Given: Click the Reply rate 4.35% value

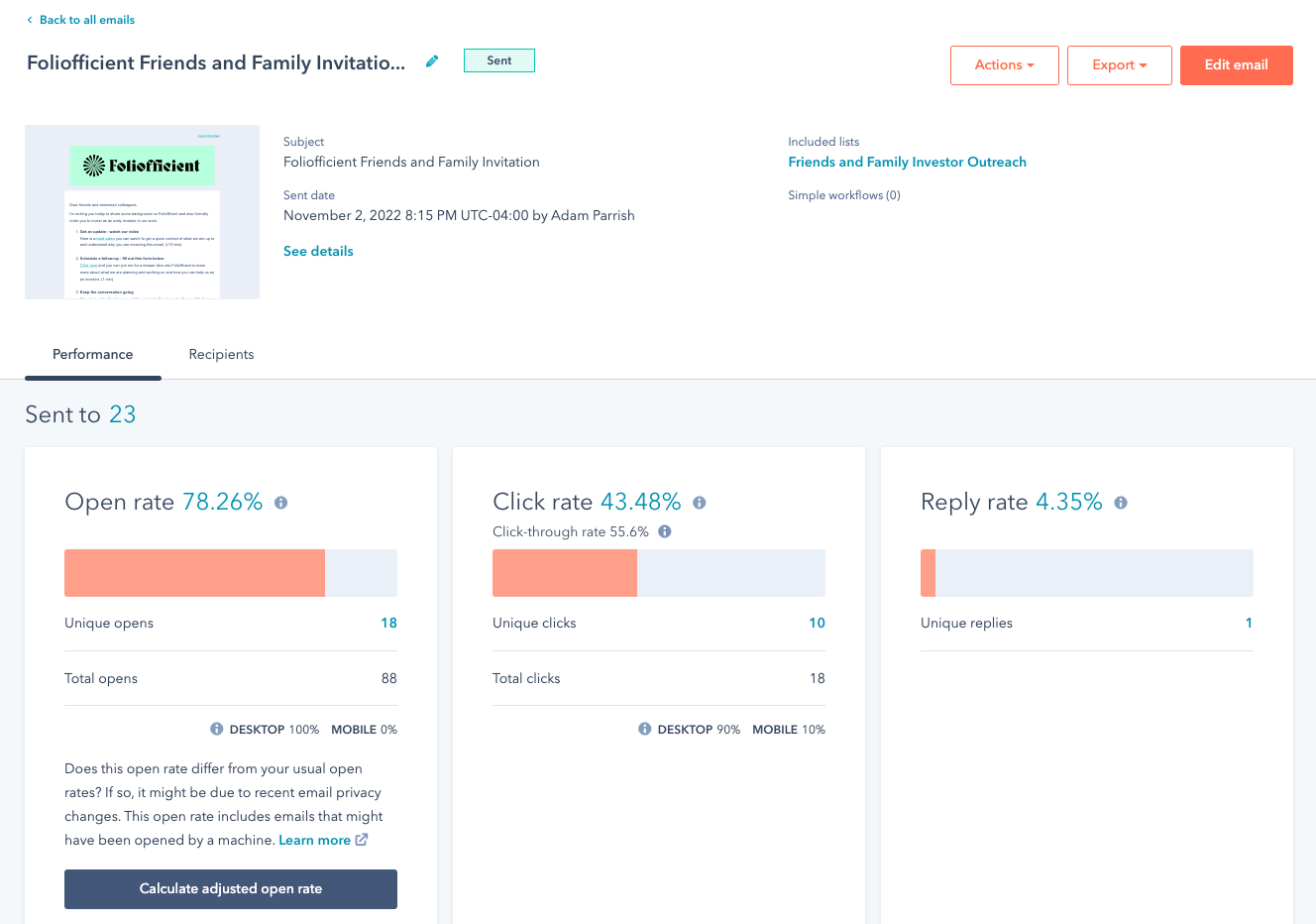Looking at the screenshot, I should coord(1069,502).
